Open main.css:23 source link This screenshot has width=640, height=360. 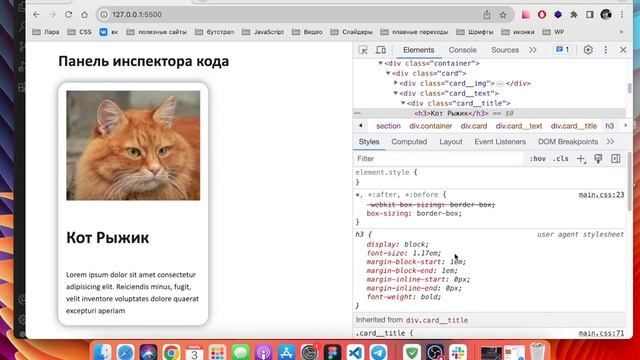coord(601,195)
